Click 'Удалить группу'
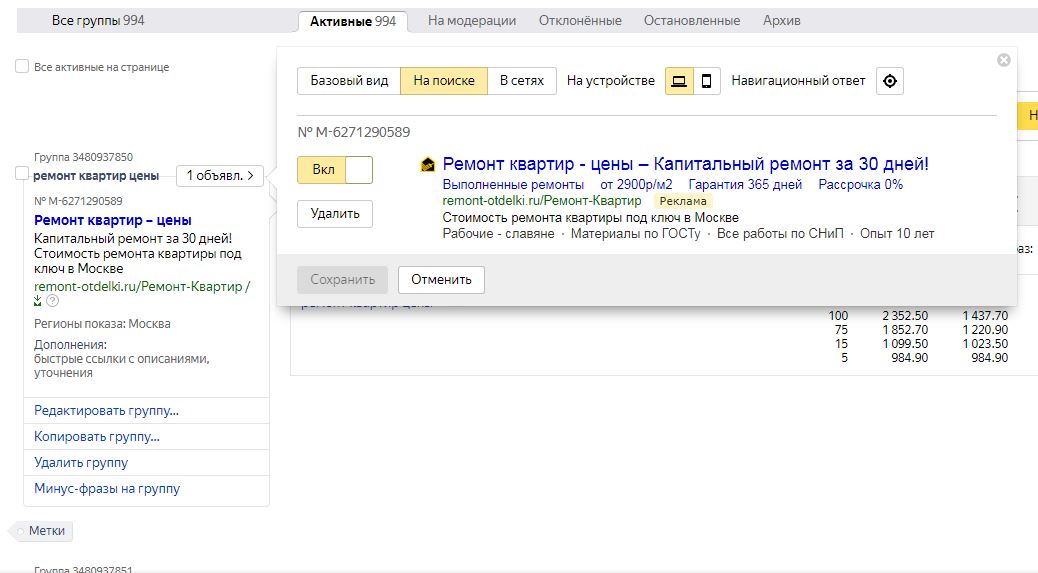 pyautogui.click(x=81, y=463)
